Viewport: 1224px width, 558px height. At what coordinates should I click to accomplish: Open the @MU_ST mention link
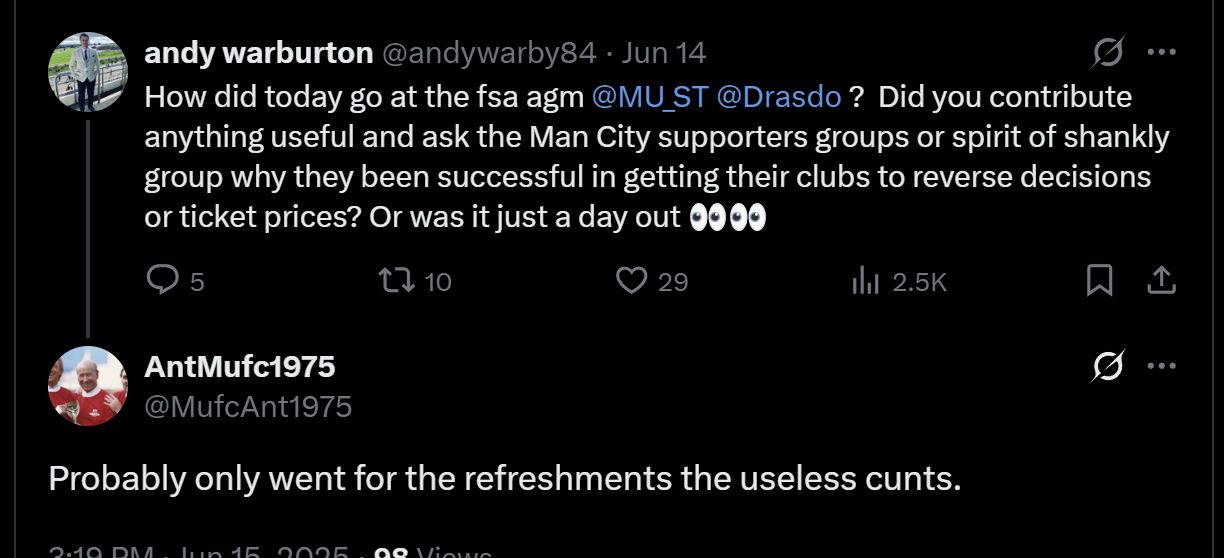click(650, 97)
